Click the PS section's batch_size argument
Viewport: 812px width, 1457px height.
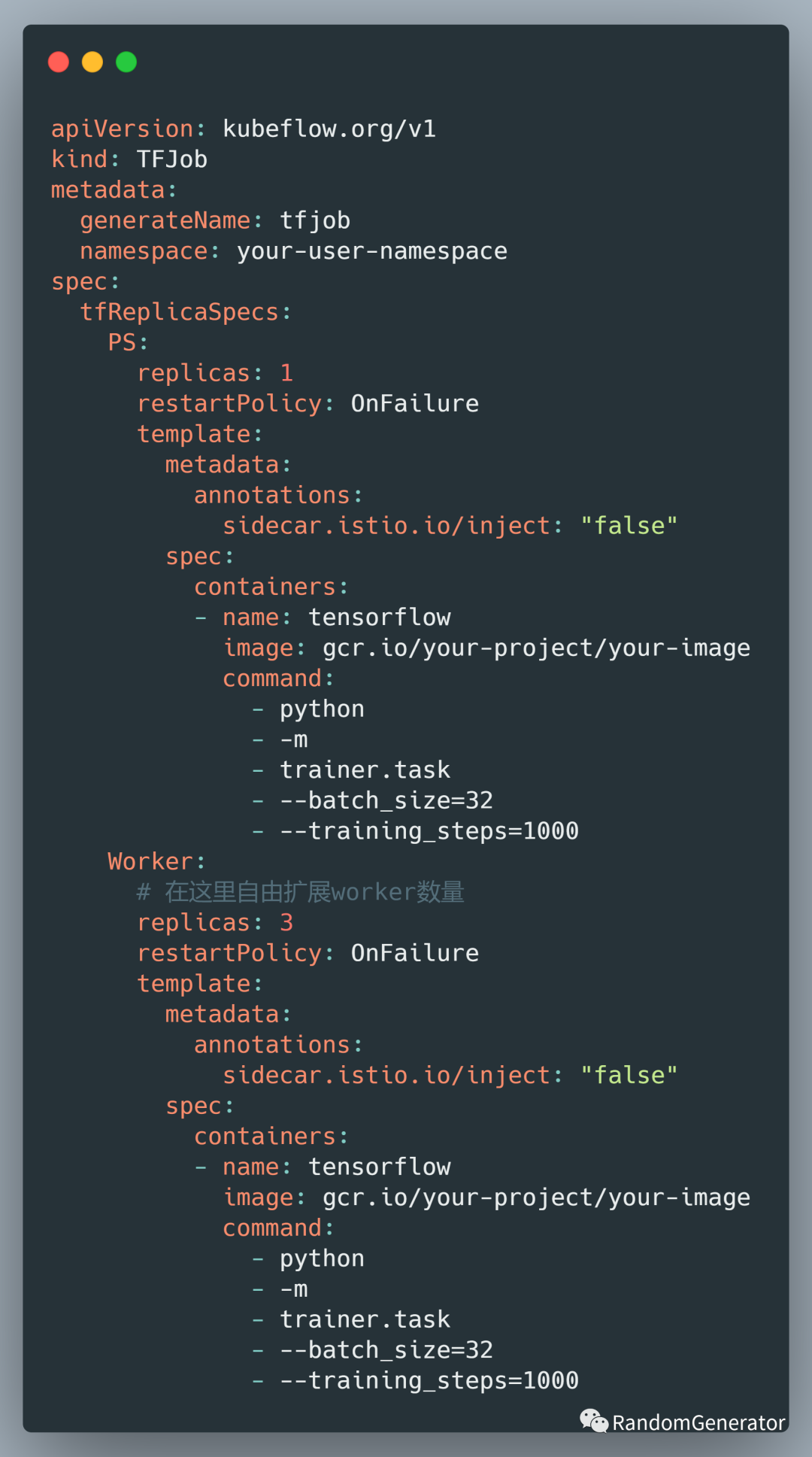pyautogui.click(x=386, y=800)
